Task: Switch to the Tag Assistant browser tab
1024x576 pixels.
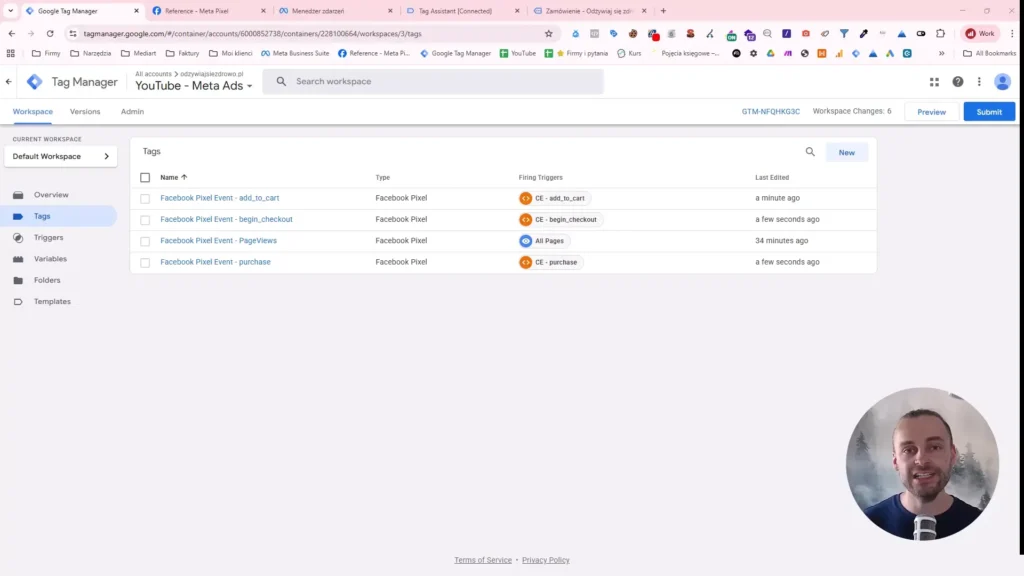Action: 462,11
